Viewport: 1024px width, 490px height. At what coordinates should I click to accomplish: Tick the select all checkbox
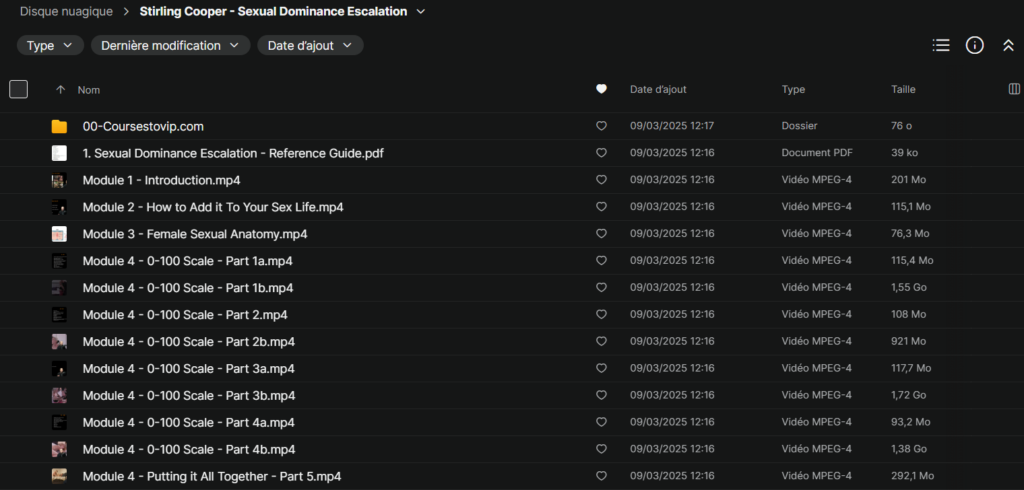[18, 90]
